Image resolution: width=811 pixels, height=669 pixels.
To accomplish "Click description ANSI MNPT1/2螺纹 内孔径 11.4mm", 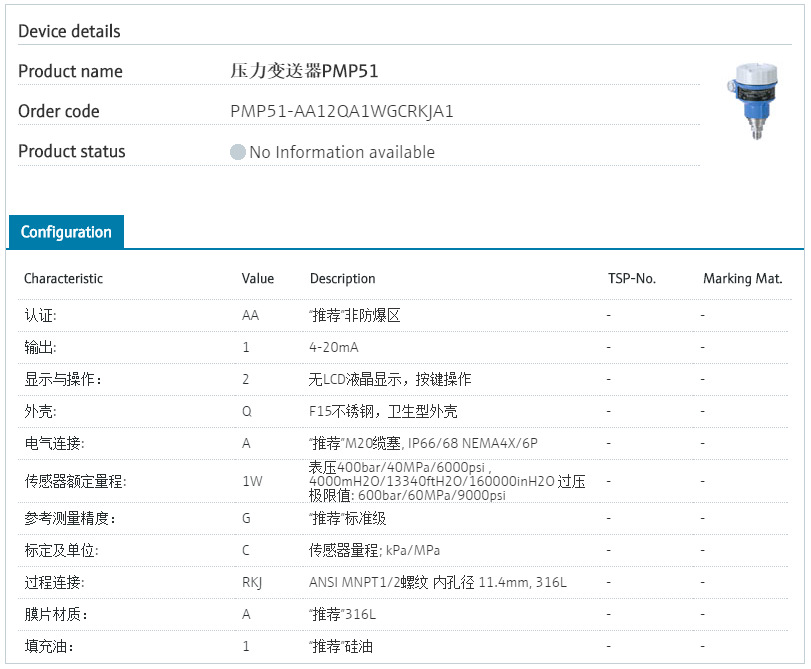I will 438,582.
